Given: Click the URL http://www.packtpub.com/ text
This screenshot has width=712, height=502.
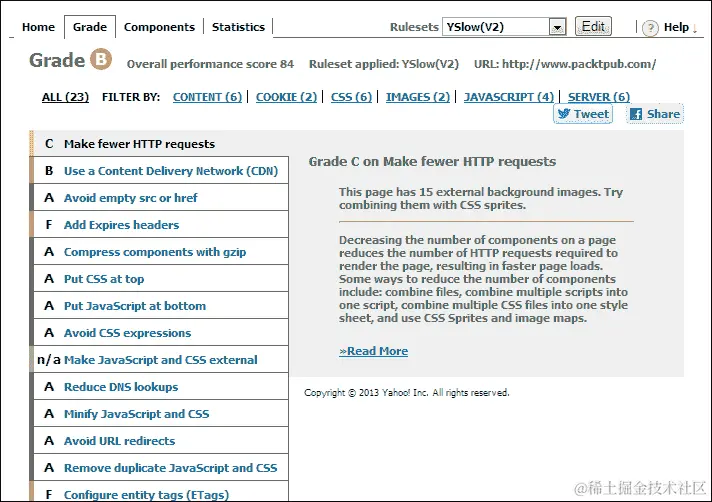Looking at the screenshot, I should click(x=565, y=64).
